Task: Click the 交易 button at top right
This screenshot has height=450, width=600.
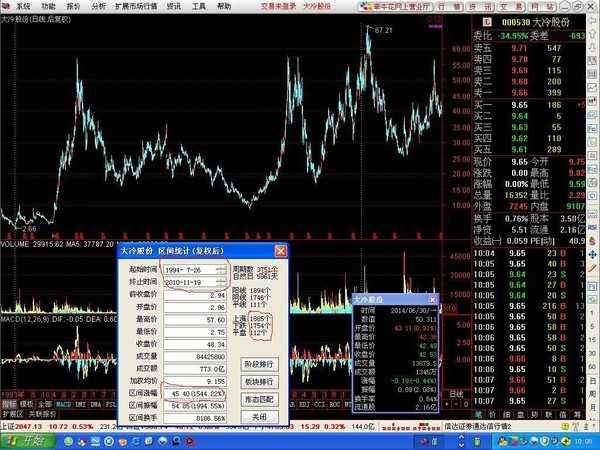Action: (512, 6)
